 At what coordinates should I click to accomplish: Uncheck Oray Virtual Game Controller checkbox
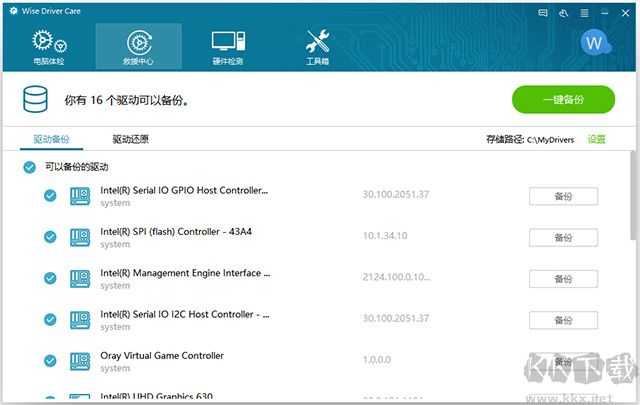coord(50,361)
